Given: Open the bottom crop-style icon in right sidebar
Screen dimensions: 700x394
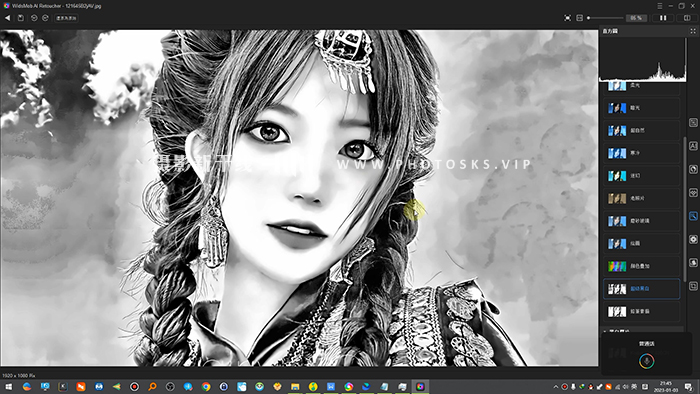Looking at the screenshot, I should pyautogui.click(x=693, y=286).
